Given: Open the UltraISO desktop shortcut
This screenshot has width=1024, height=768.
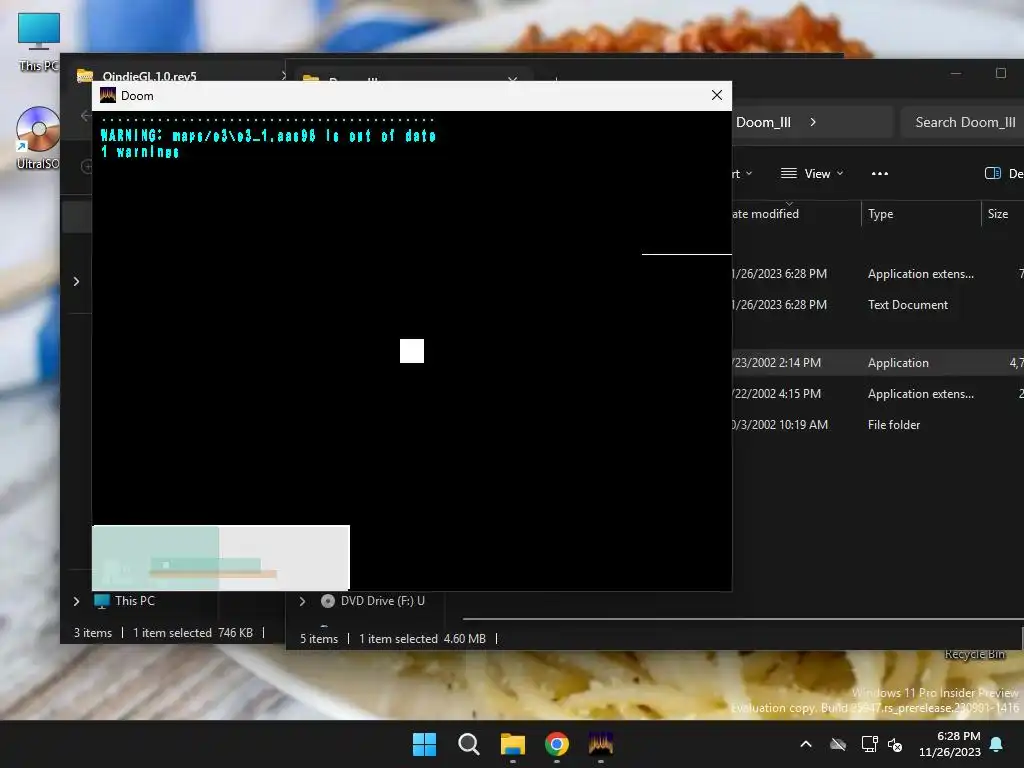Looking at the screenshot, I should (x=37, y=137).
